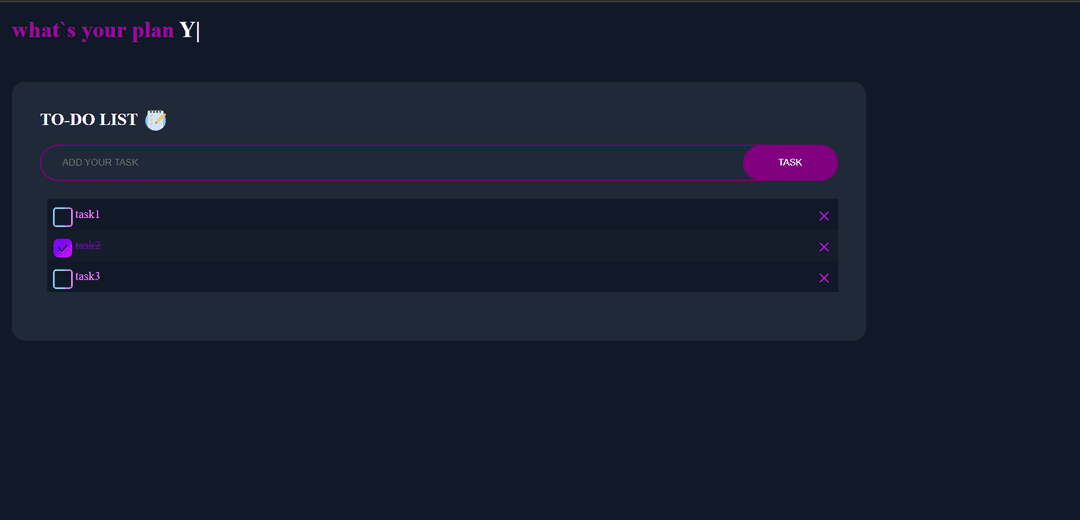Remove task3 using its X icon
This screenshot has width=1080, height=520.
coord(824,278)
